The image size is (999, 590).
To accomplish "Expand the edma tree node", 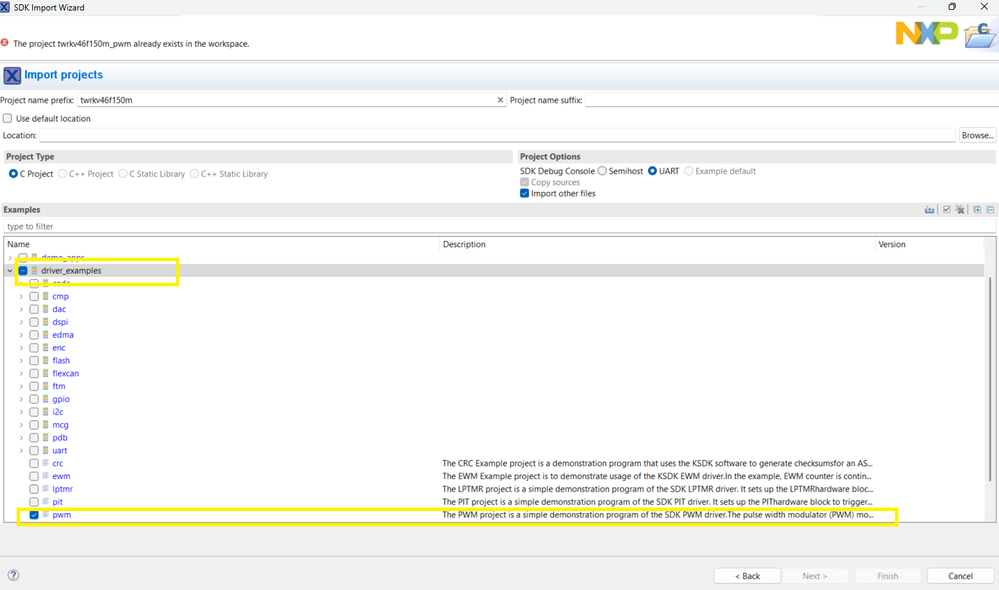I will [x=21, y=335].
